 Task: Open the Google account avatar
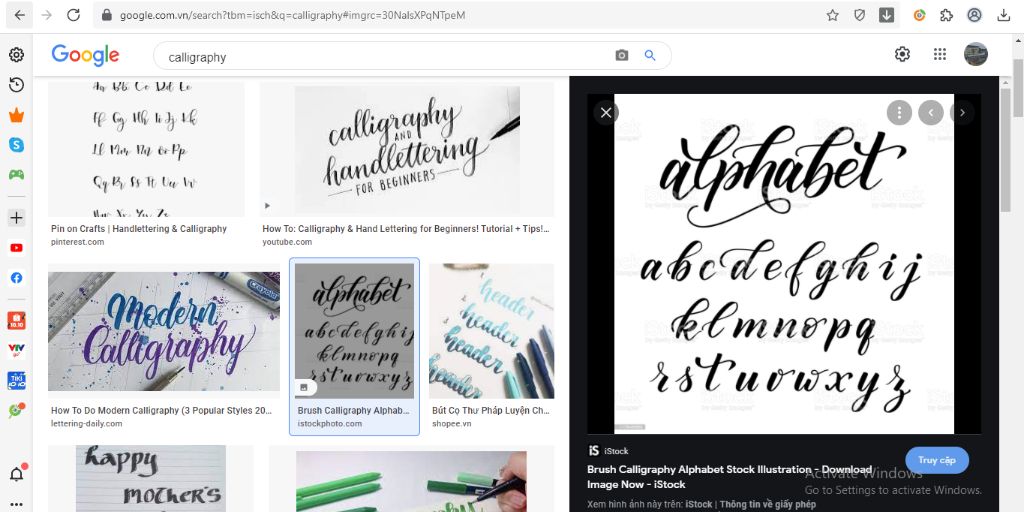click(976, 54)
